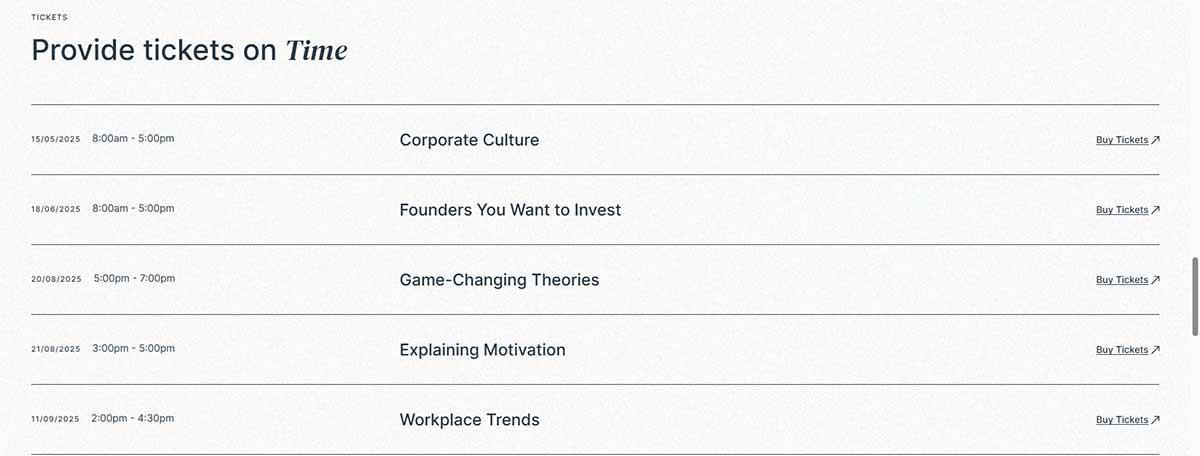Click arrow icon beside Corporate Culture Buy Tickets

(1155, 140)
